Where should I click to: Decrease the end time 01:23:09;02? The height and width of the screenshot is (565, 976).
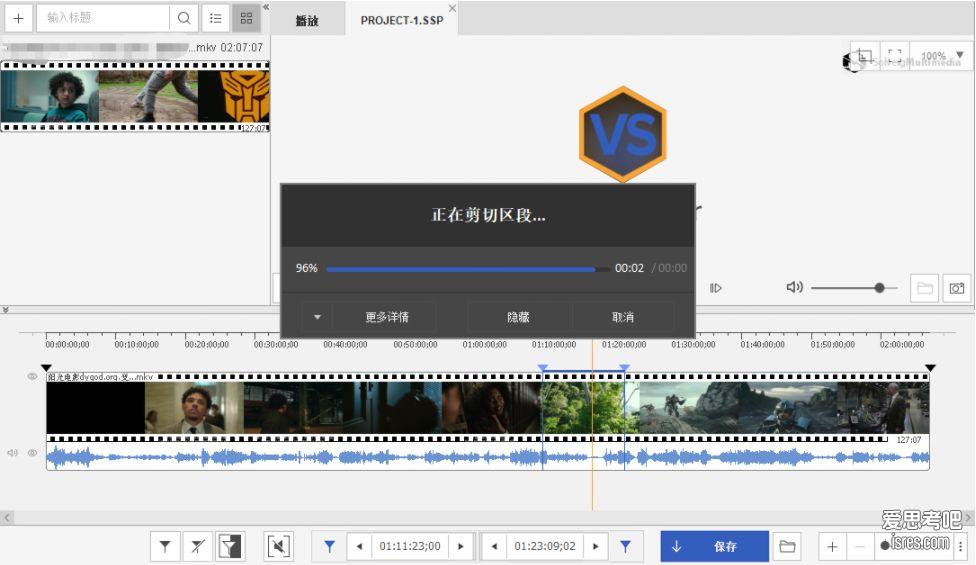click(494, 546)
